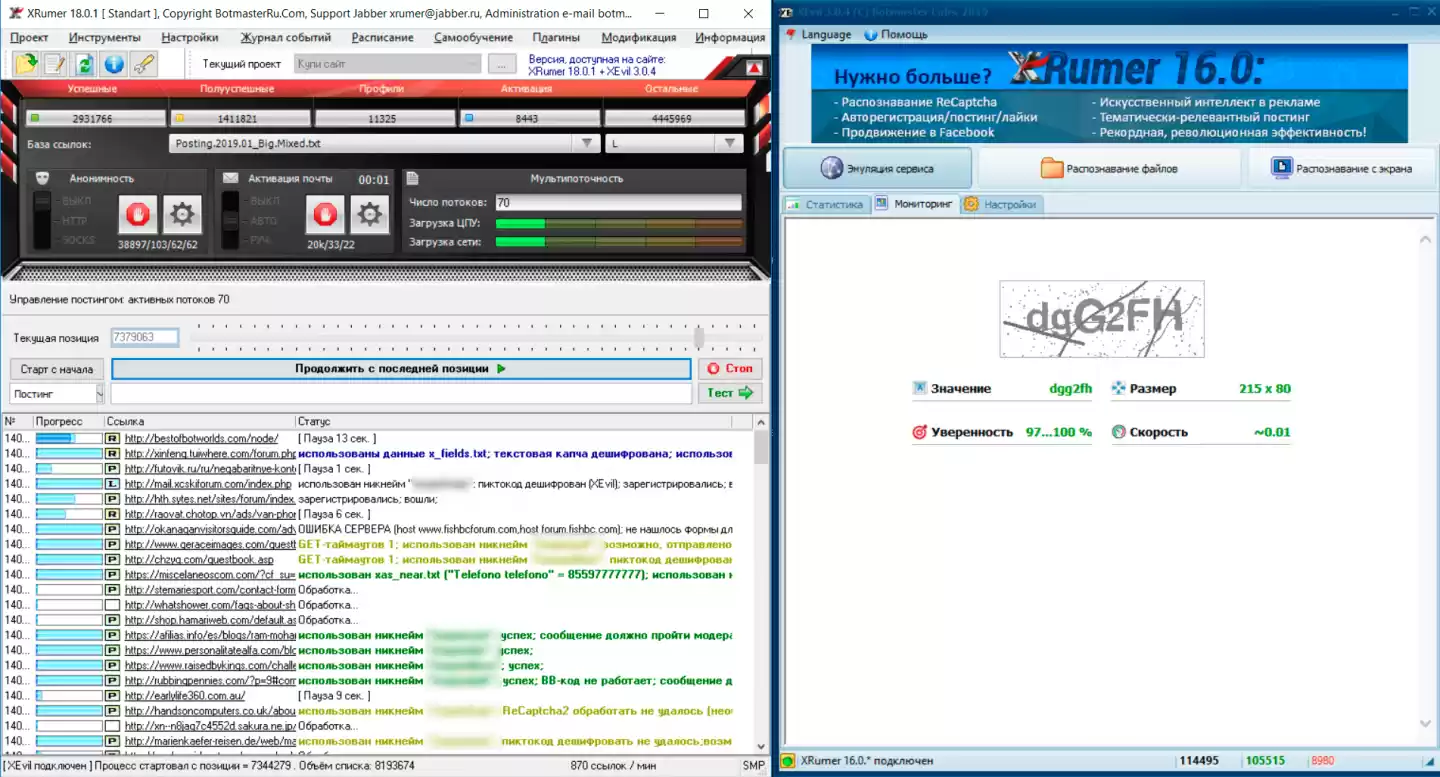Click the green Тест button

(x=730, y=393)
